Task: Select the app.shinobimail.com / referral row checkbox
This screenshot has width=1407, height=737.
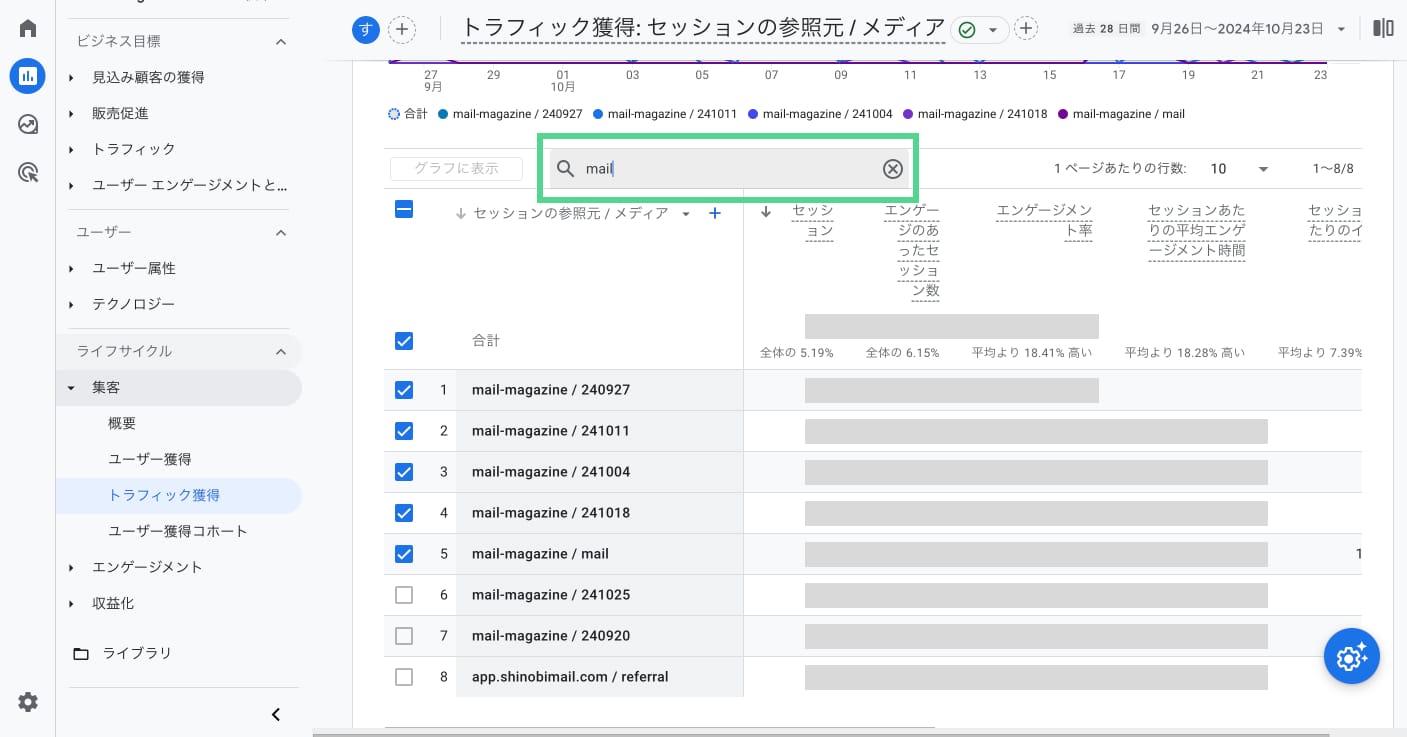Action: point(404,677)
